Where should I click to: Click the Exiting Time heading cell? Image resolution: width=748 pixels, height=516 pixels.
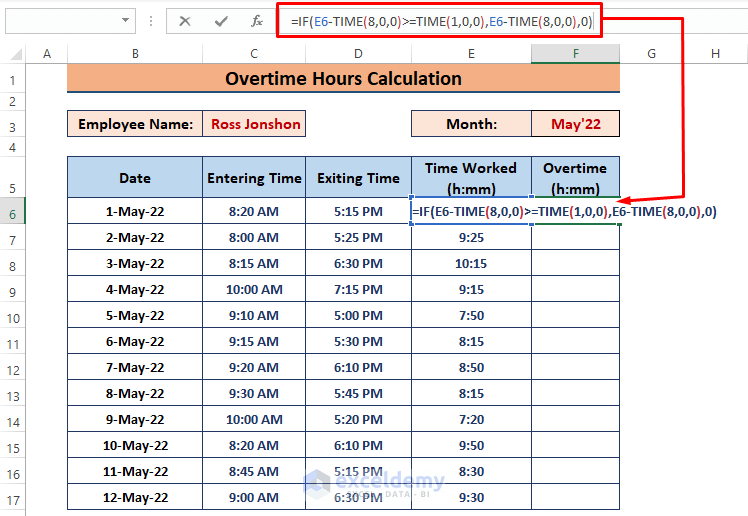click(x=358, y=177)
